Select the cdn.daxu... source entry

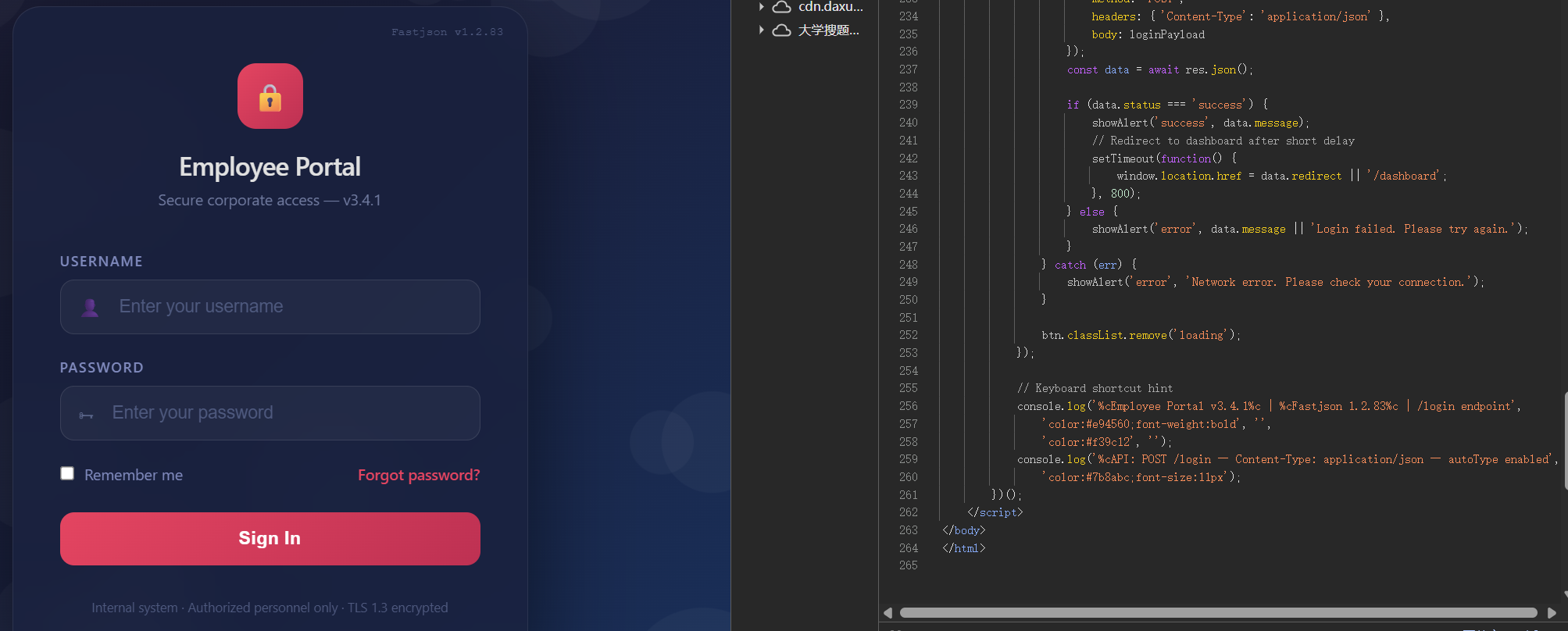click(x=830, y=7)
